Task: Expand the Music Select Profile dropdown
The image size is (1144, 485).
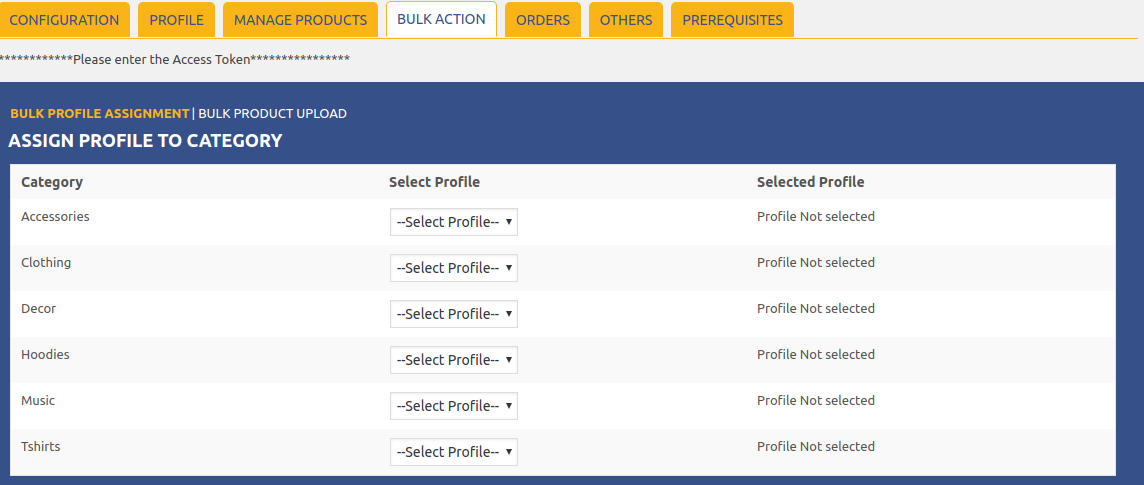Action: [x=453, y=406]
